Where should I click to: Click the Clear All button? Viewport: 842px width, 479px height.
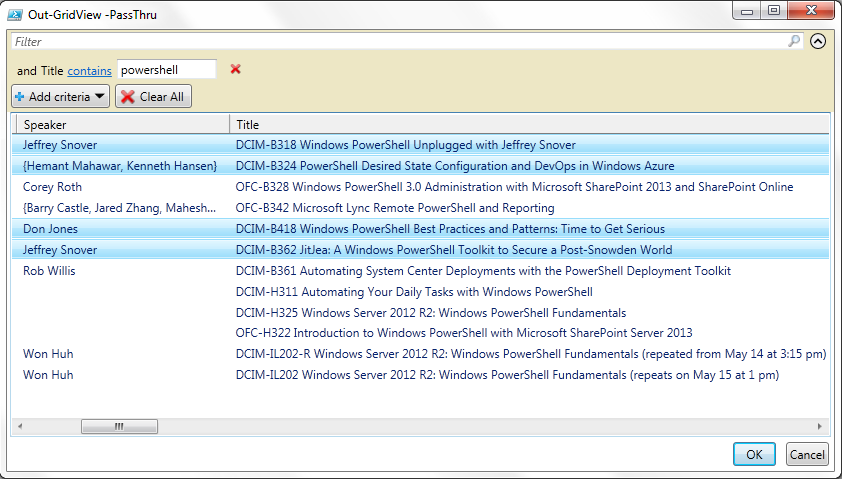click(153, 97)
